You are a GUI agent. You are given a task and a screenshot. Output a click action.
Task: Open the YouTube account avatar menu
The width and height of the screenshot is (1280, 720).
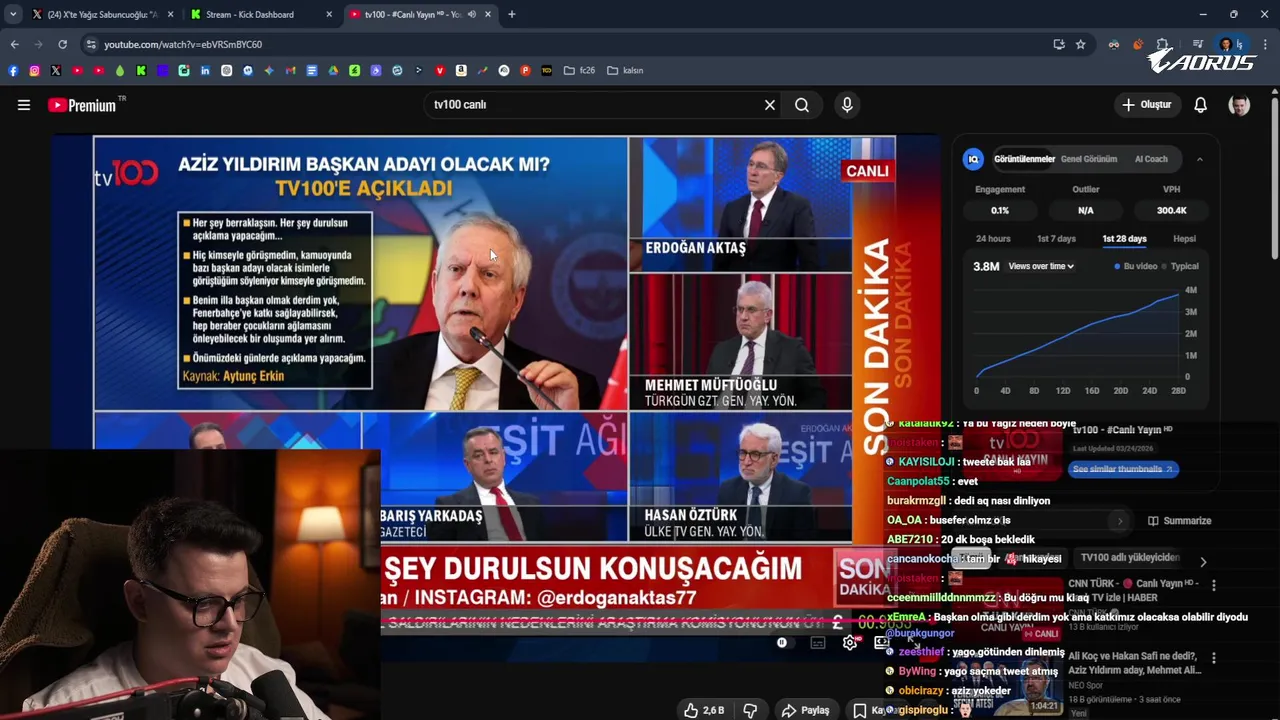coord(1239,105)
